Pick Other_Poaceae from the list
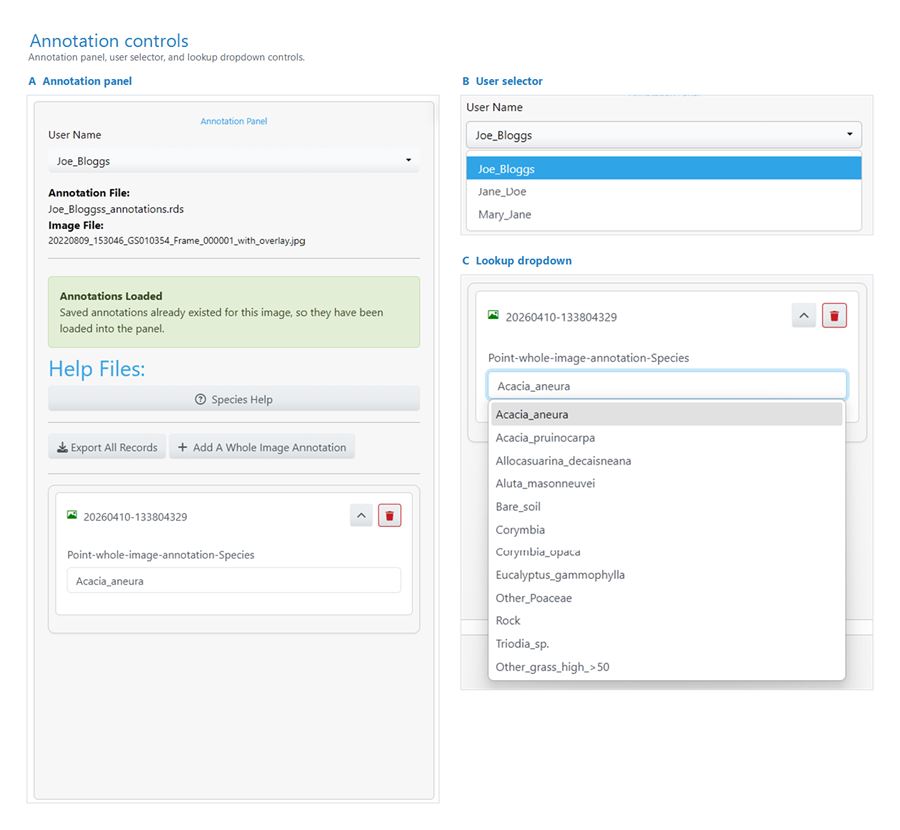The image size is (900, 830). pos(666,598)
